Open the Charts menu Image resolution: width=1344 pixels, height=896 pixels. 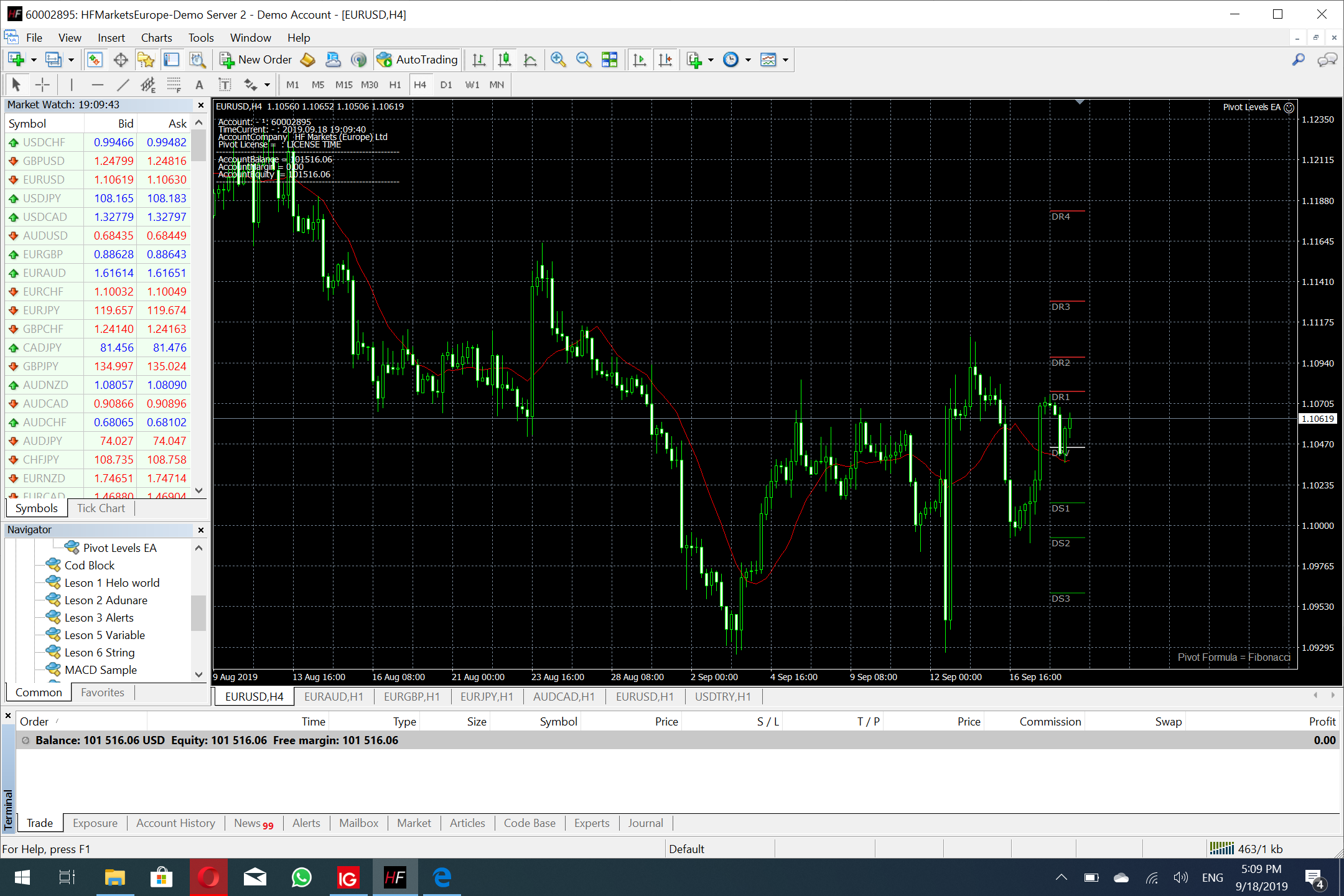(x=156, y=38)
